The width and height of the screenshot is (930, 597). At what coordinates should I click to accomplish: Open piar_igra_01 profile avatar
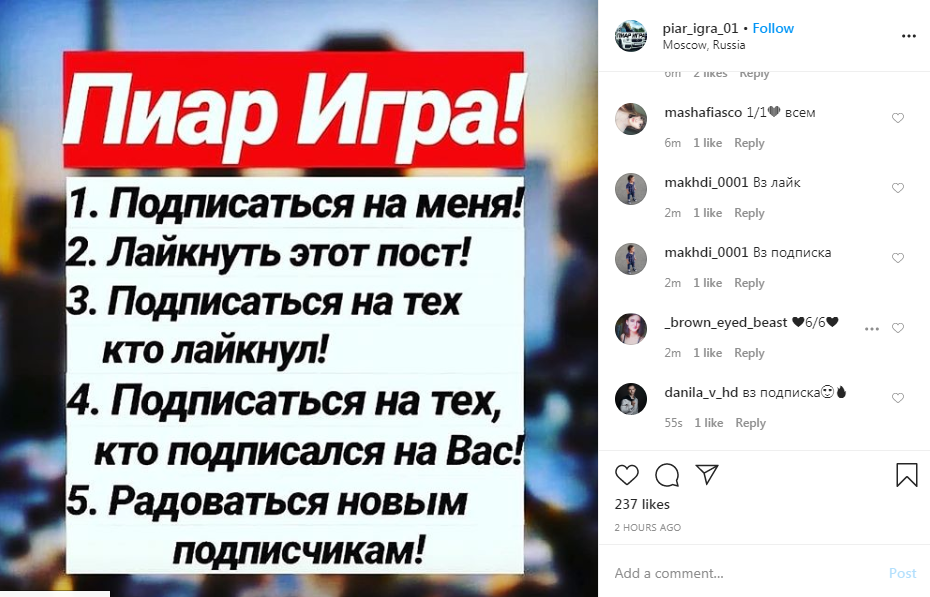(x=630, y=36)
